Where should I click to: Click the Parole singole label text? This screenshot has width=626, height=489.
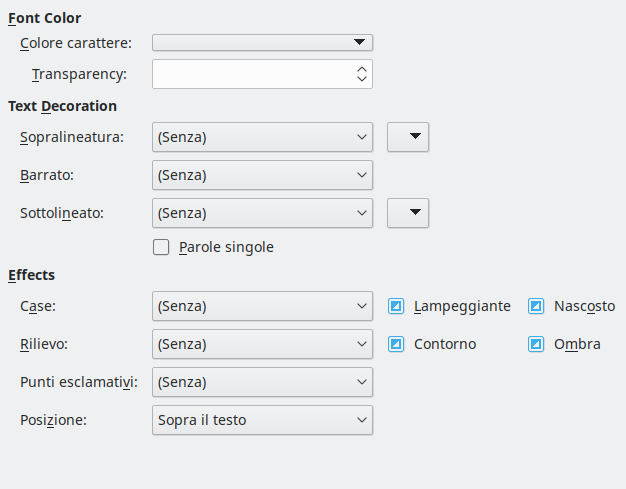[226, 247]
